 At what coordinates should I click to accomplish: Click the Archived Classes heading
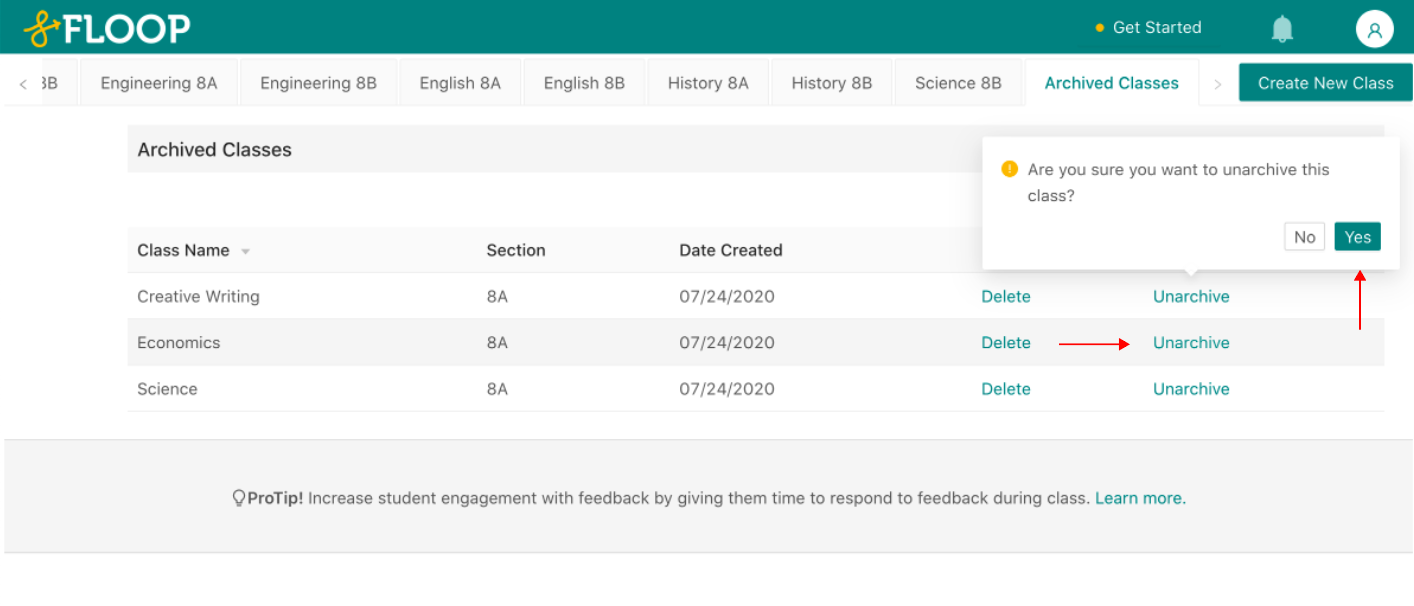click(214, 150)
